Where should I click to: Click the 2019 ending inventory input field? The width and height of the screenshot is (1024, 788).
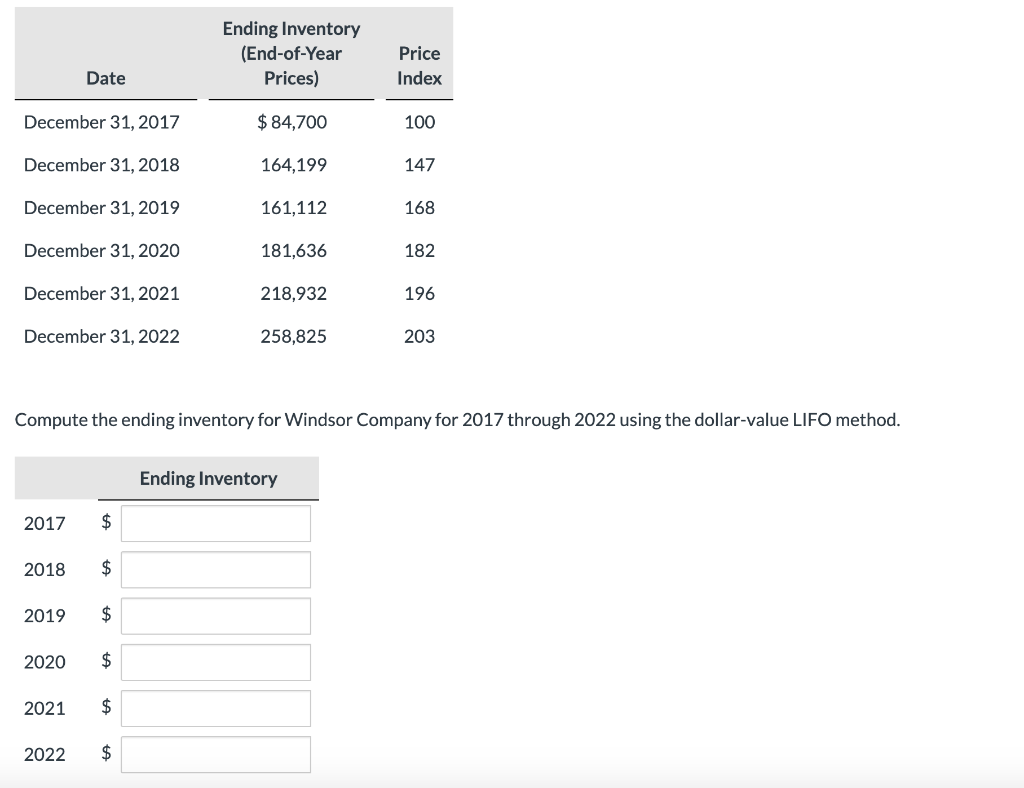point(215,615)
